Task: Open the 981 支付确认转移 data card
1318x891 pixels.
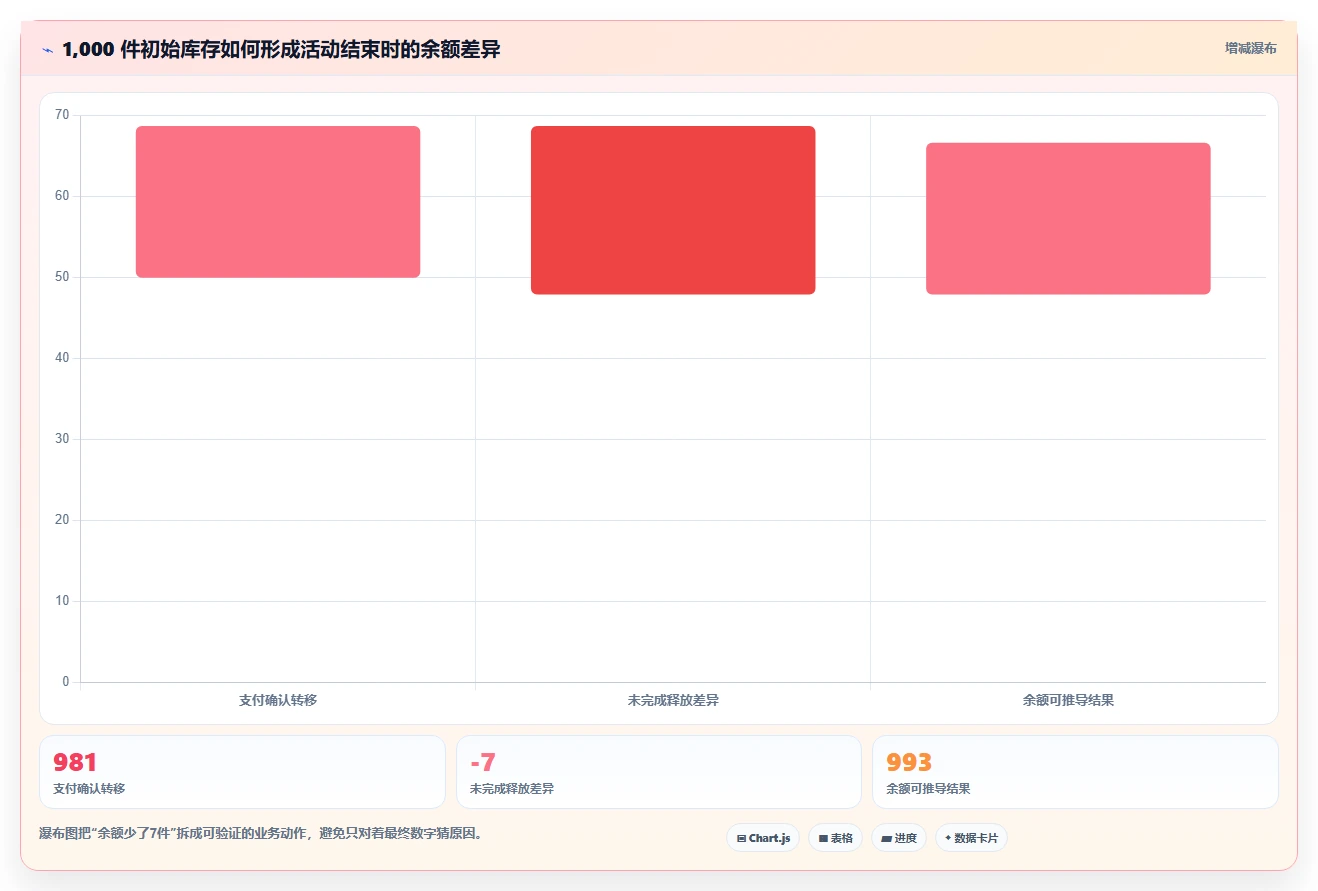Action: [242, 772]
